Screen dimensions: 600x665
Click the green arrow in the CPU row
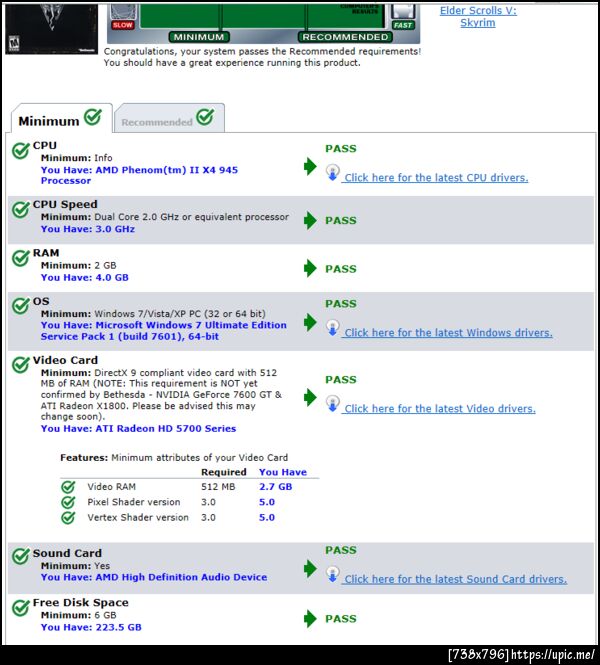point(310,166)
